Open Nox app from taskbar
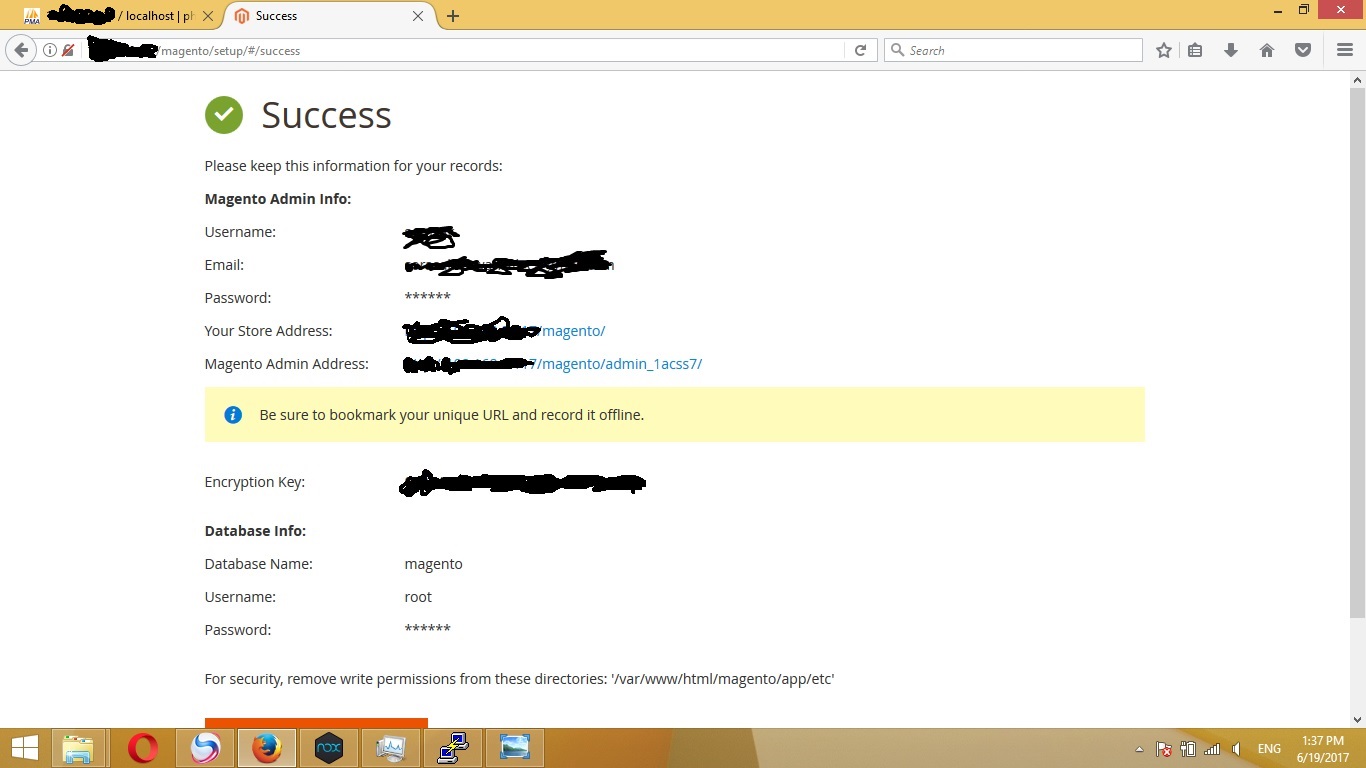This screenshot has width=1366, height=768. pos(329,748)
